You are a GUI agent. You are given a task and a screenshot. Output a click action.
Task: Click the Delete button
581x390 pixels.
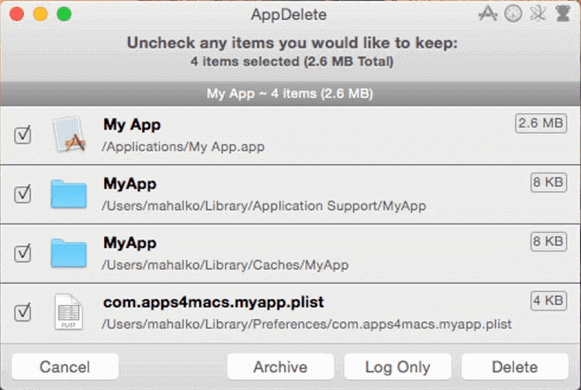click(515, 367)
